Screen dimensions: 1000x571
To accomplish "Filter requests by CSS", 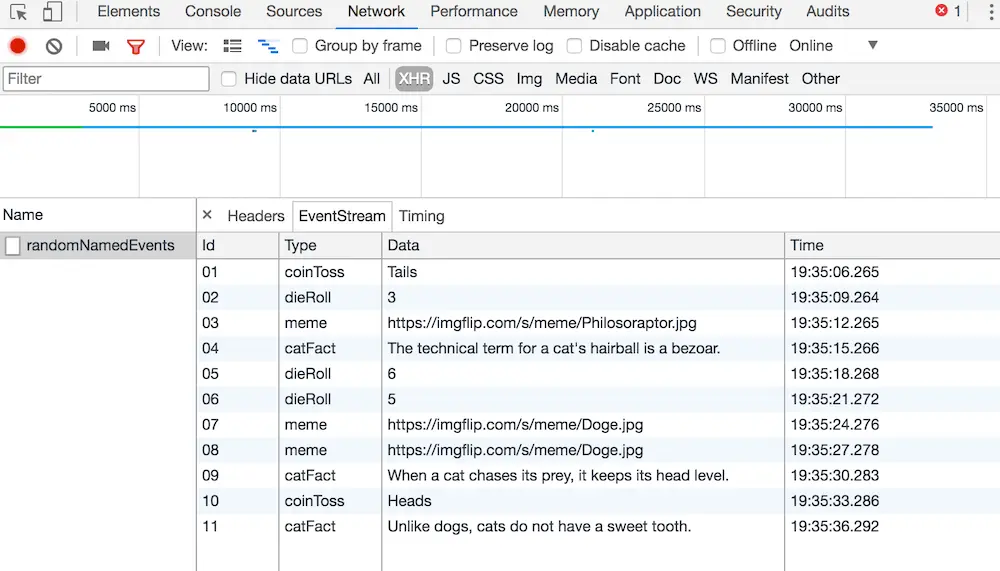I will pyautogui.click(x=489, y=79).
